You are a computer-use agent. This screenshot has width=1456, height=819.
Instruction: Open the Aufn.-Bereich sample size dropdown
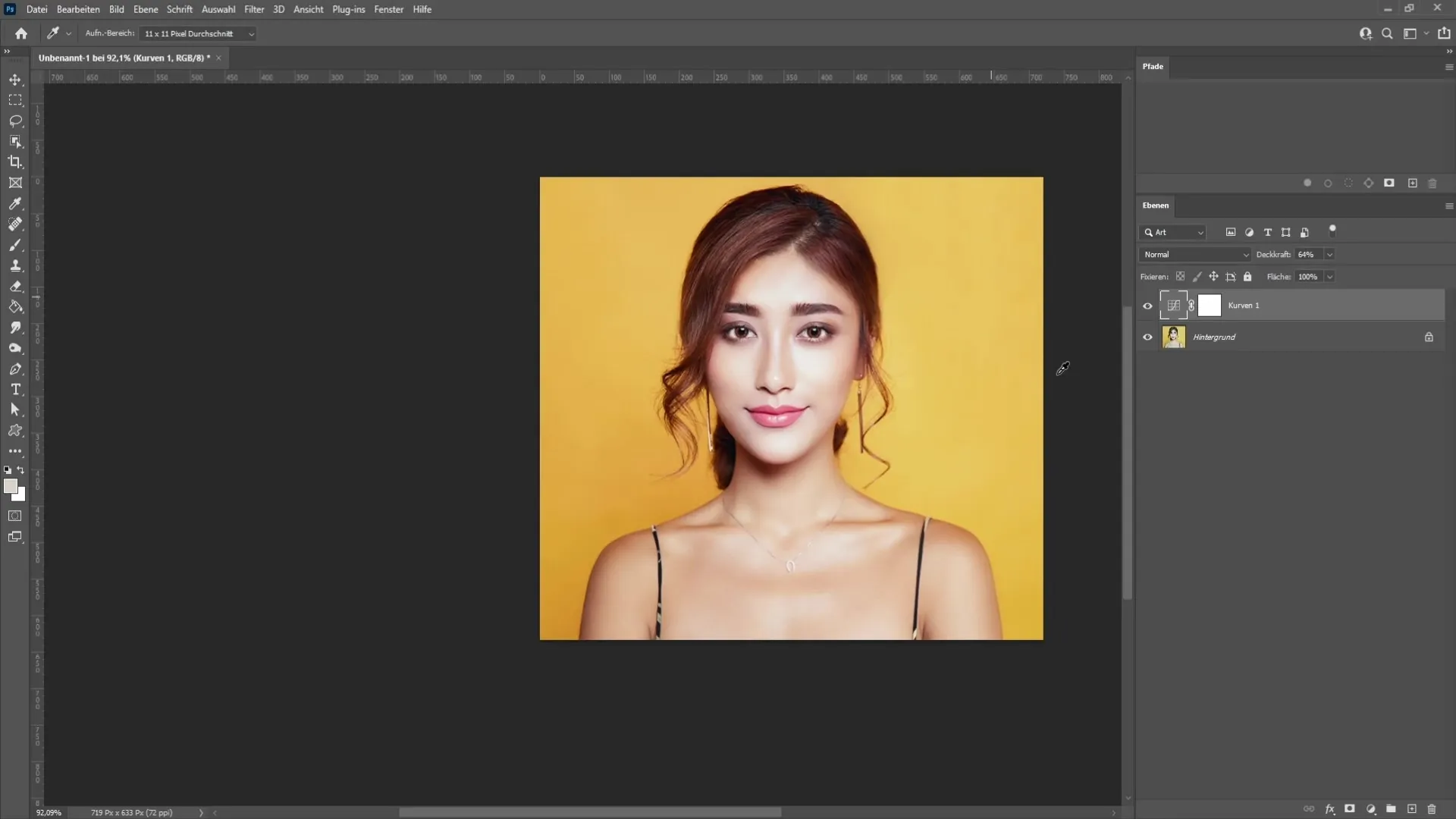pyautogui.click(x=197, y=34)
